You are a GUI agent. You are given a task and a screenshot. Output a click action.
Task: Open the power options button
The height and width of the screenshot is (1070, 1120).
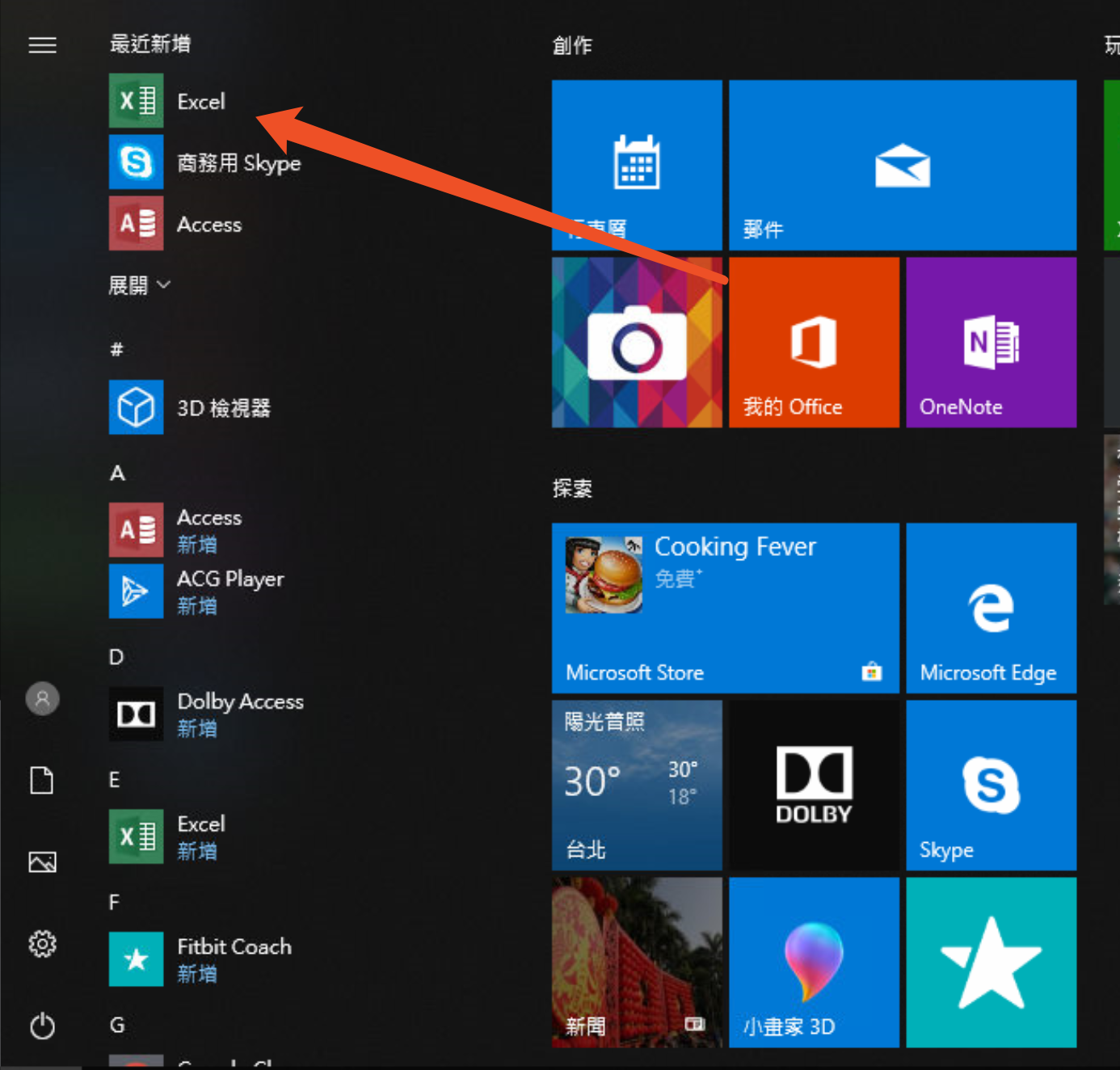coord(43,1026)
